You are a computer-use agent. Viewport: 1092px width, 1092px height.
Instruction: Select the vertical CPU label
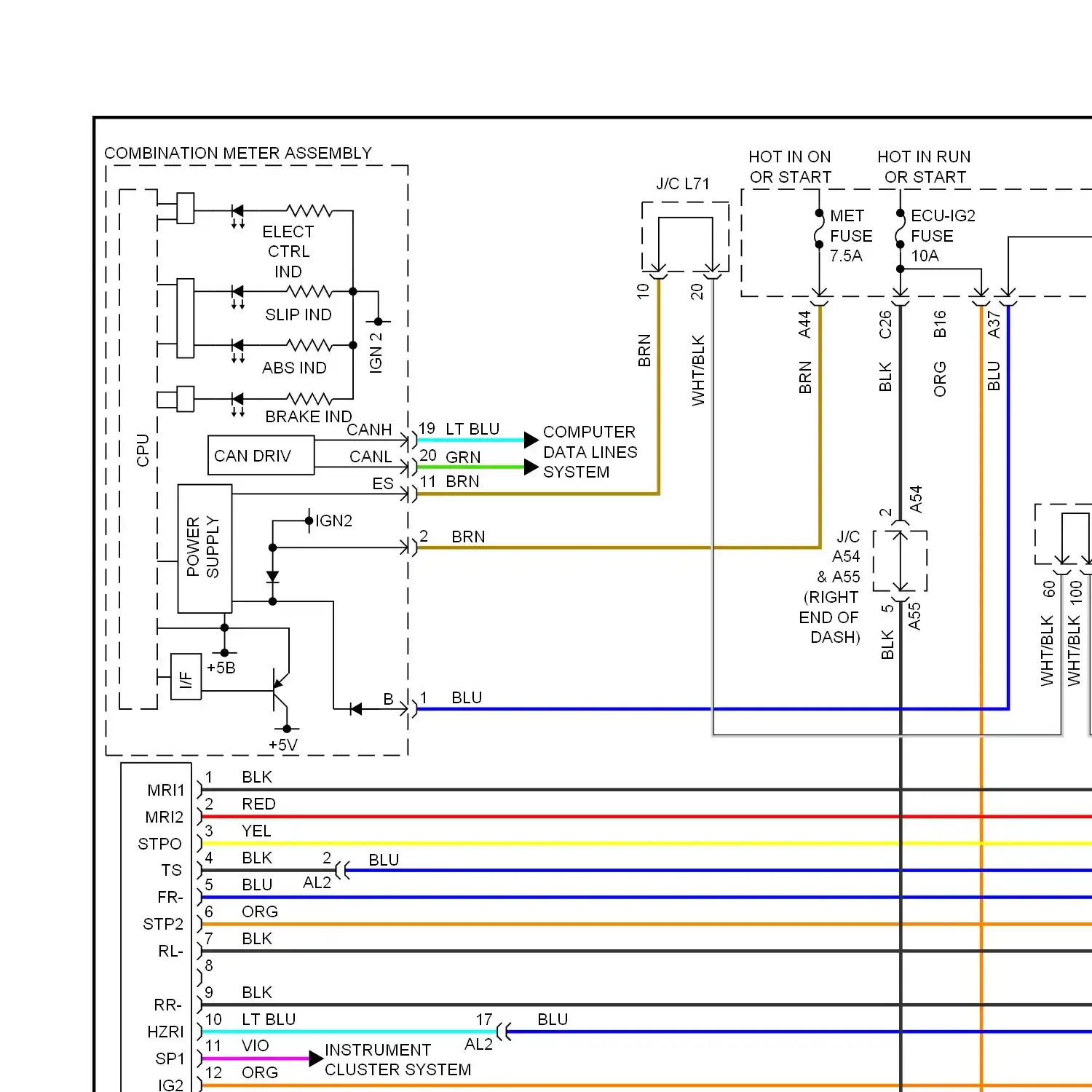point(143,450)
